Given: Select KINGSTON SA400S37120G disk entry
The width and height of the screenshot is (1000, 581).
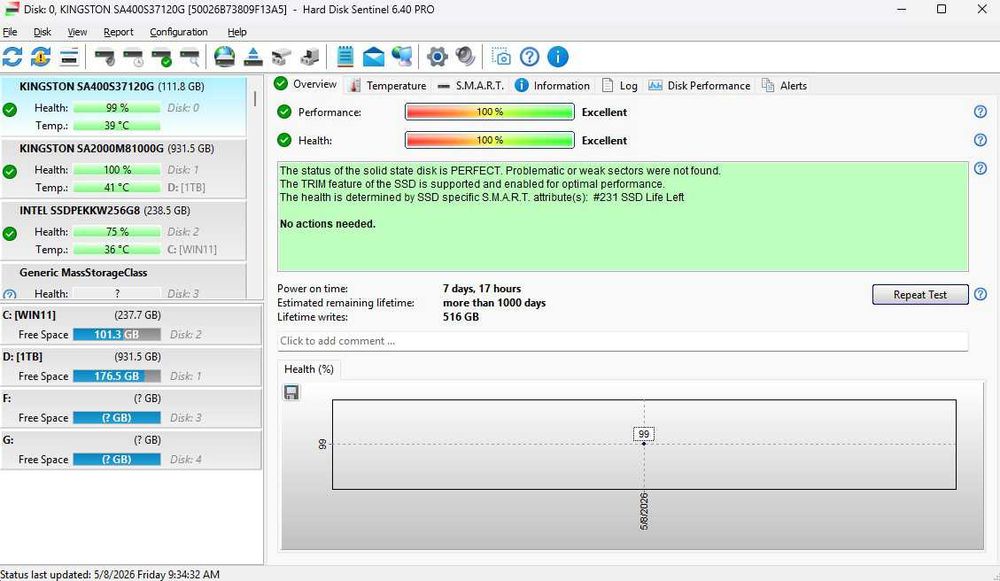Looking at the screenshot, I should 123,106.
